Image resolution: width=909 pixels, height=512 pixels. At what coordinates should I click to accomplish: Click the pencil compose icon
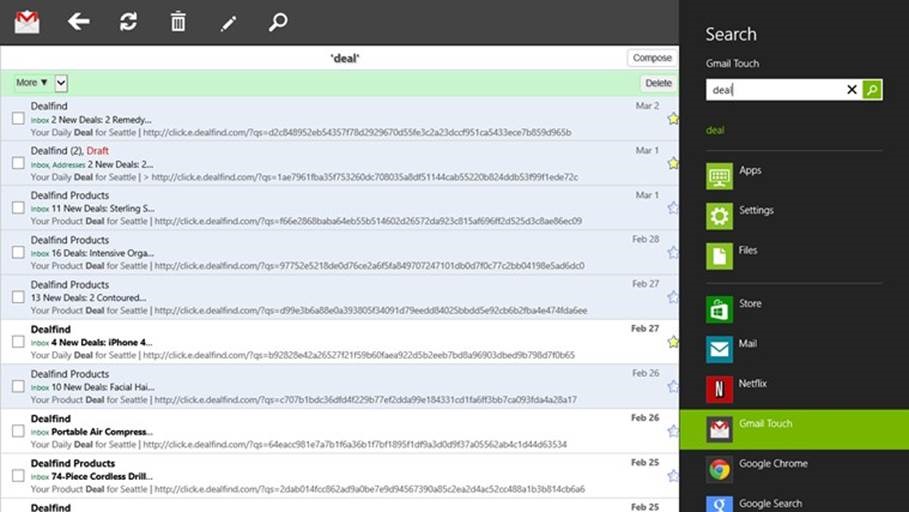point(228,22)
